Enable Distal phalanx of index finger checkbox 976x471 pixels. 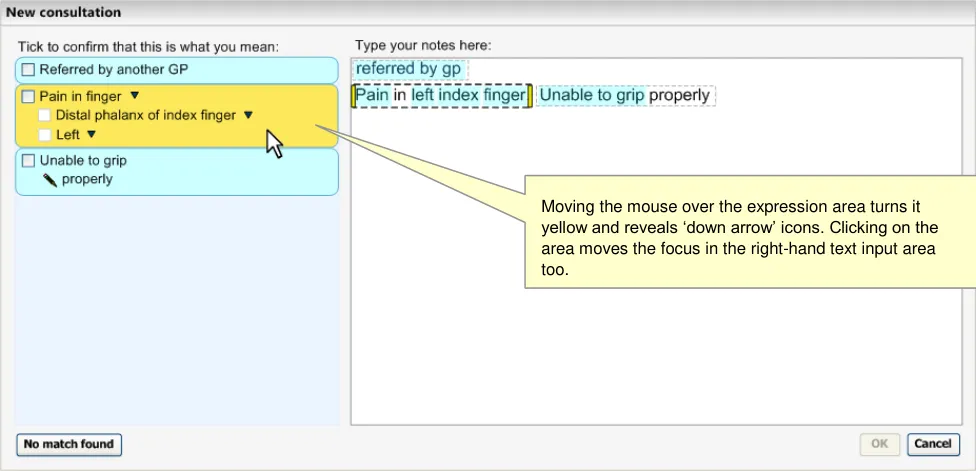coord(45,116)
